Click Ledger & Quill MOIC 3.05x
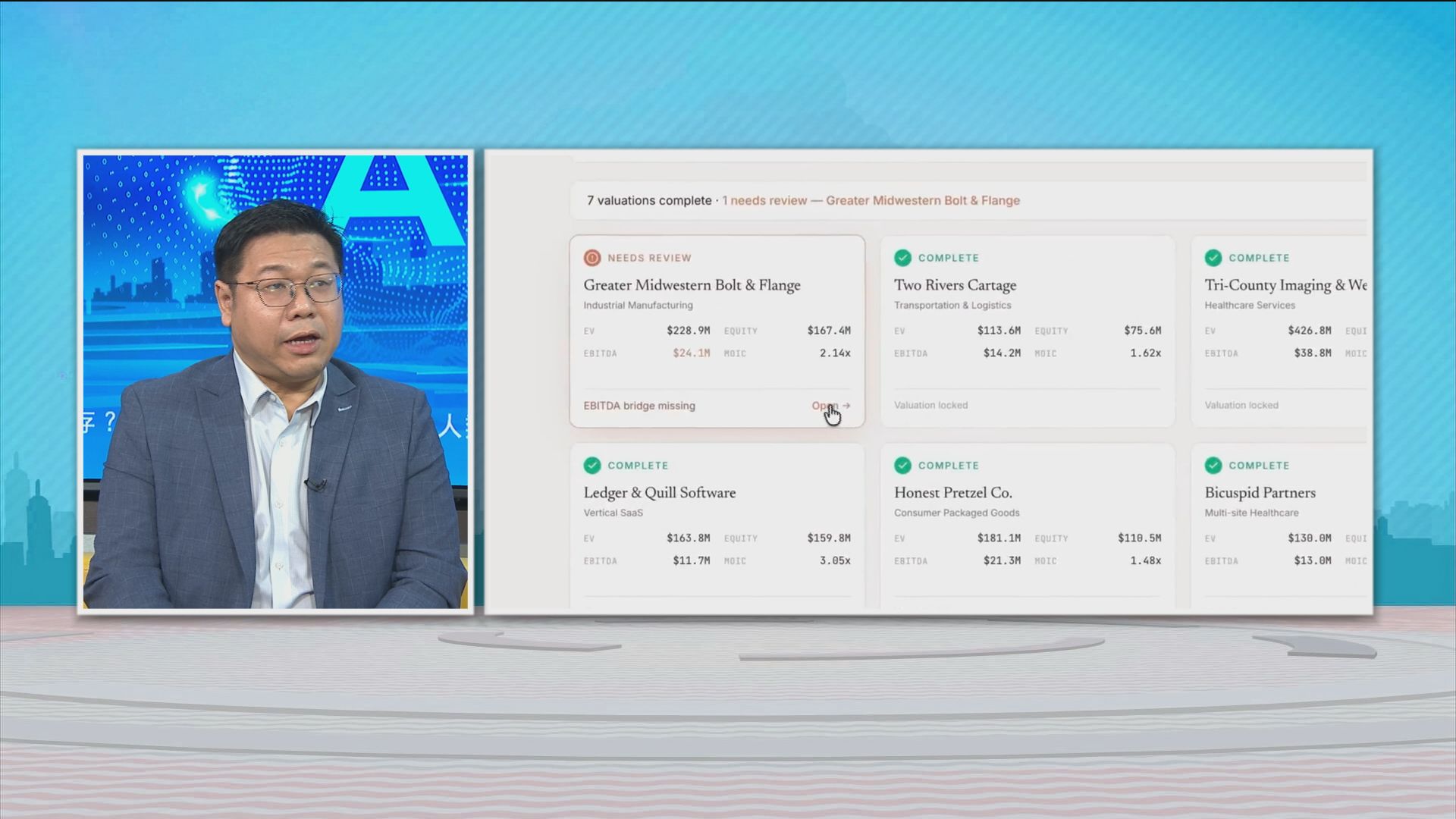1456x819 pixels. pos(835,561)
